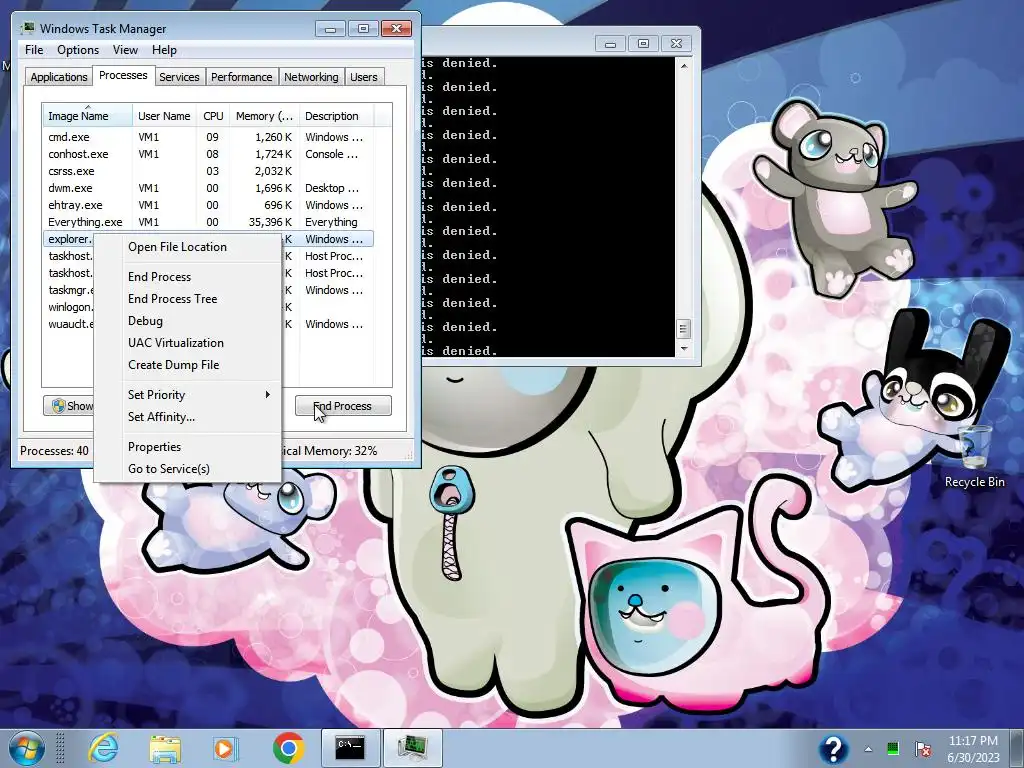The height and width of the screenshot is (768, 1024).
Task: Switch to the Networking tab
Action: point(311,76)
